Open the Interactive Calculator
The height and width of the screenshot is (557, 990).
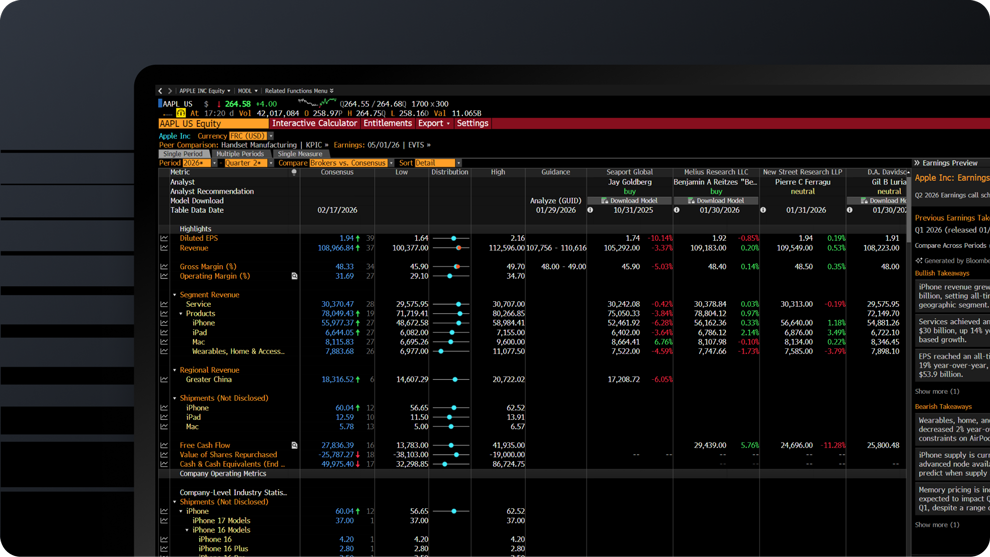(314, 124)
